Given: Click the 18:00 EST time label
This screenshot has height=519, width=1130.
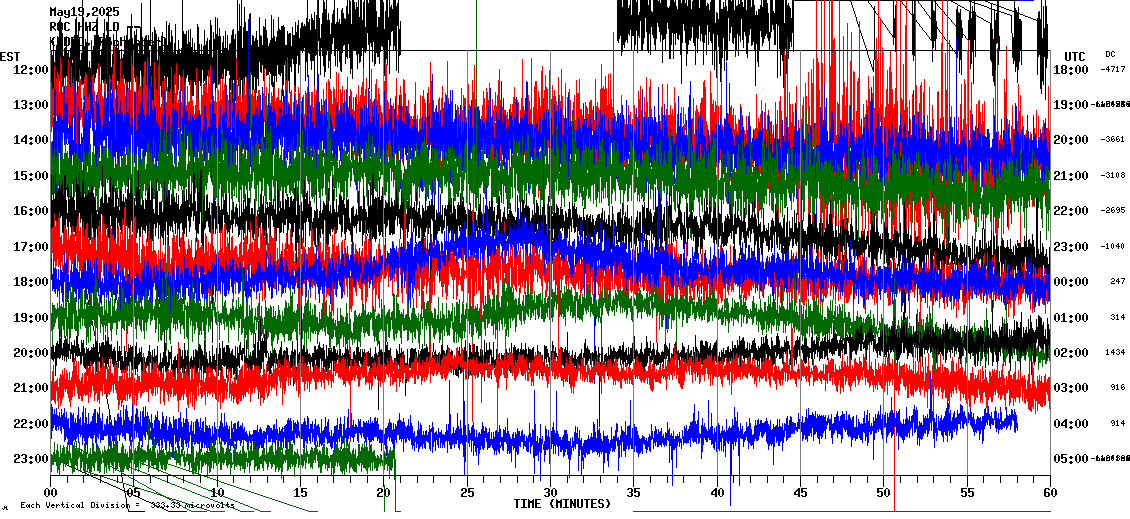Looking at the screenshot, I should coord(32,281).
